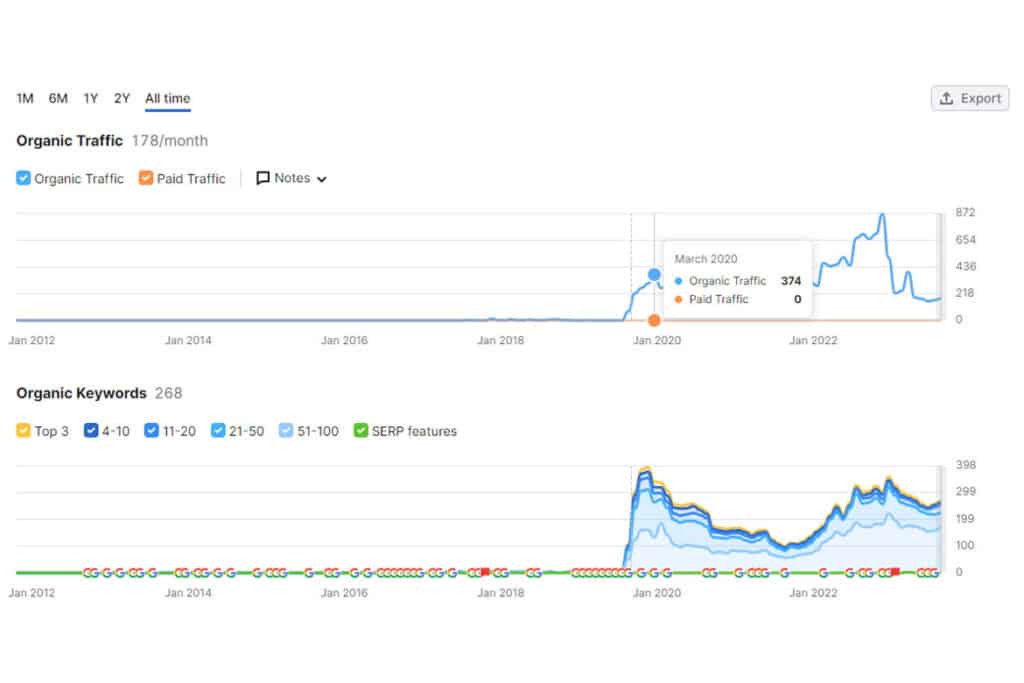Image resolution: width=1024 pixels, height=683 pixels.
Task: Toggle the Paid Traffic checkbox
Action: pyautogui.click(x=146, y=178)
